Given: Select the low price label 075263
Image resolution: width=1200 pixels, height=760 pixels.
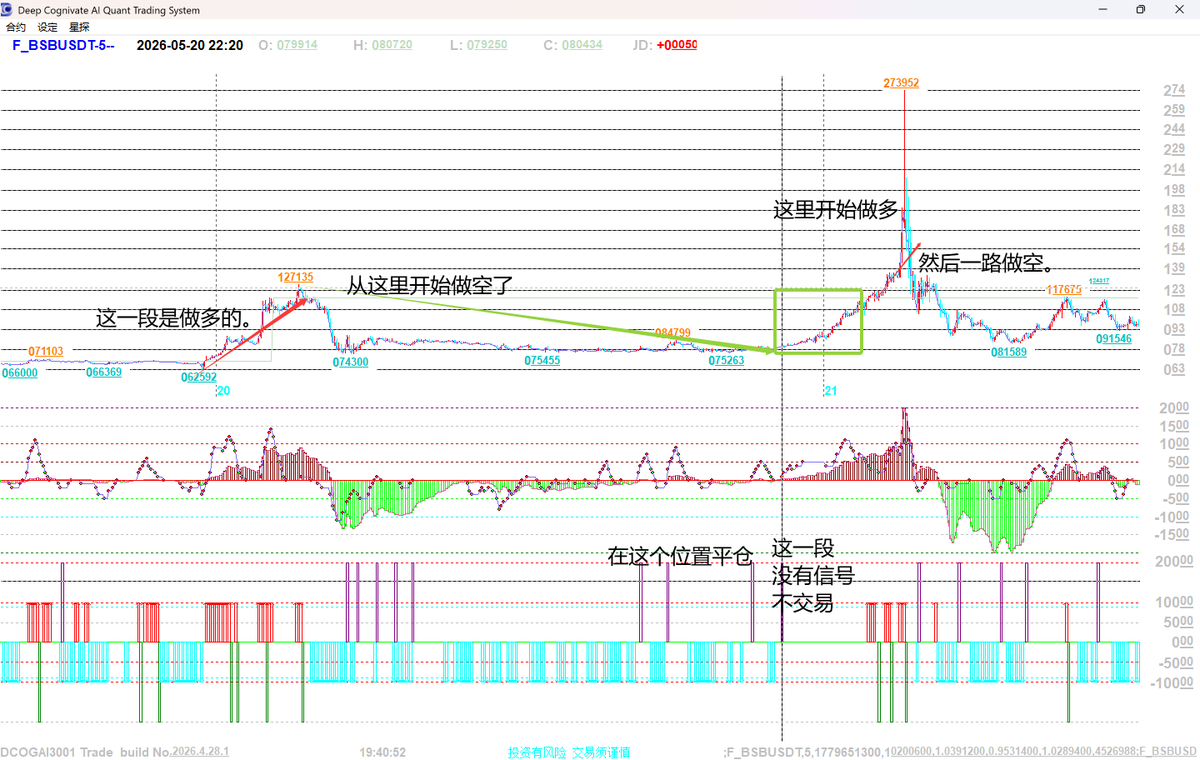Looking at the screenshot, I should [x=726, y=361].
